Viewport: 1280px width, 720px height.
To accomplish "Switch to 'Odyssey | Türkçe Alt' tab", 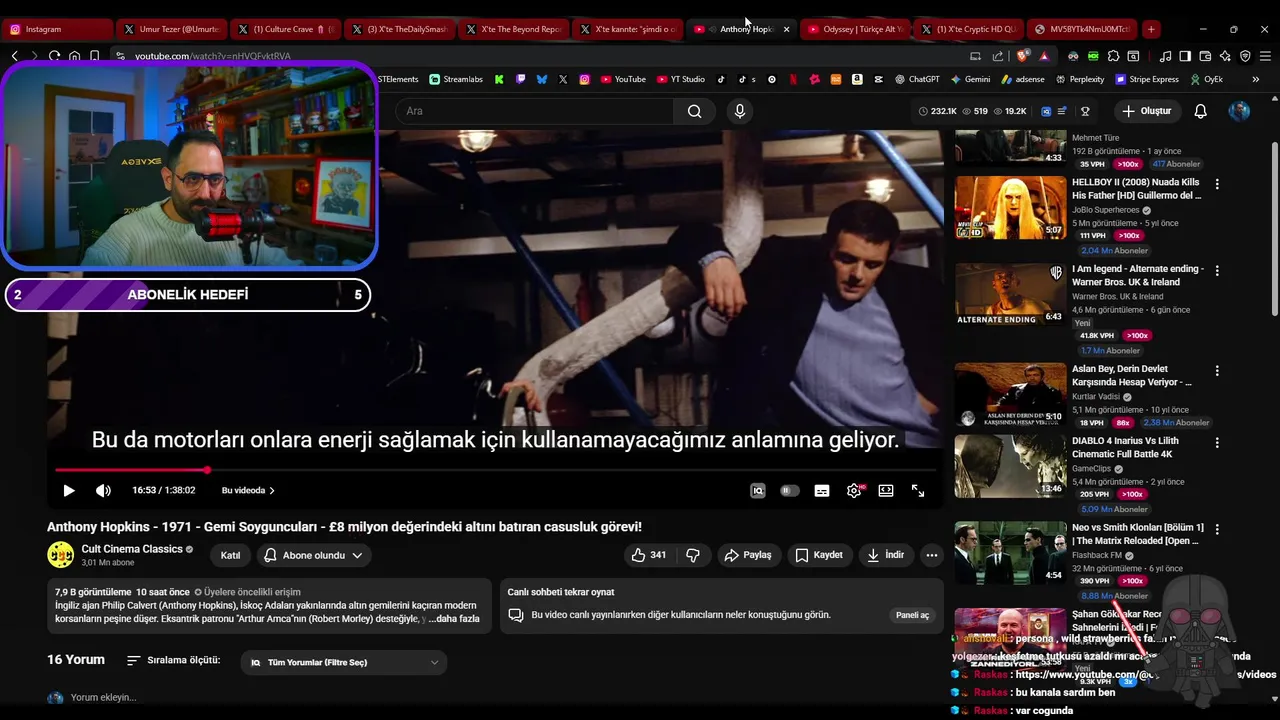I will (854, 30).
